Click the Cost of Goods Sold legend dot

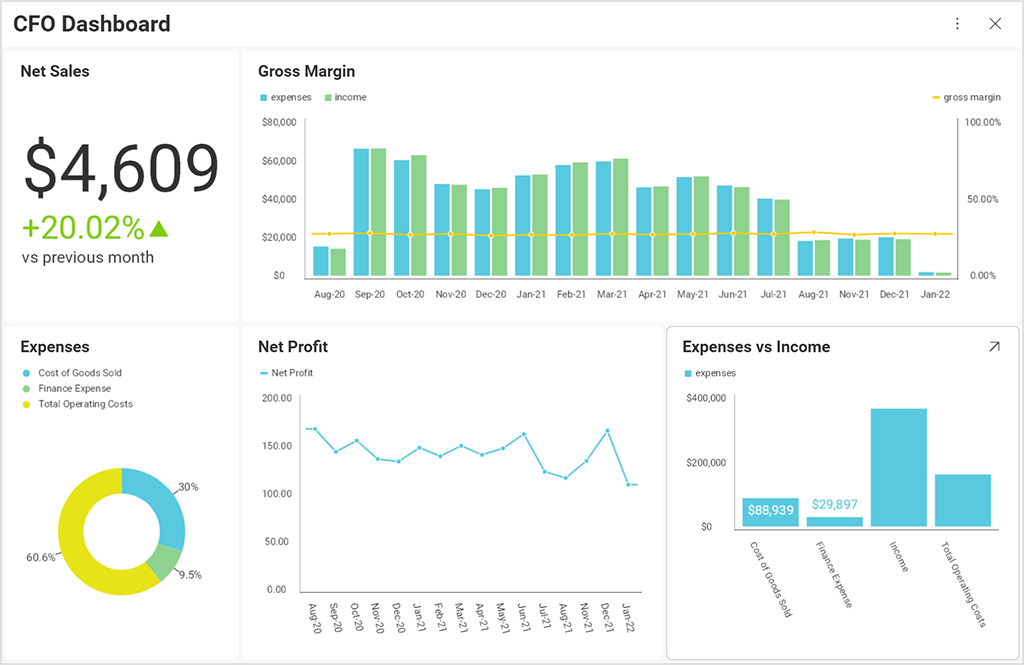[x=26, y=373]
